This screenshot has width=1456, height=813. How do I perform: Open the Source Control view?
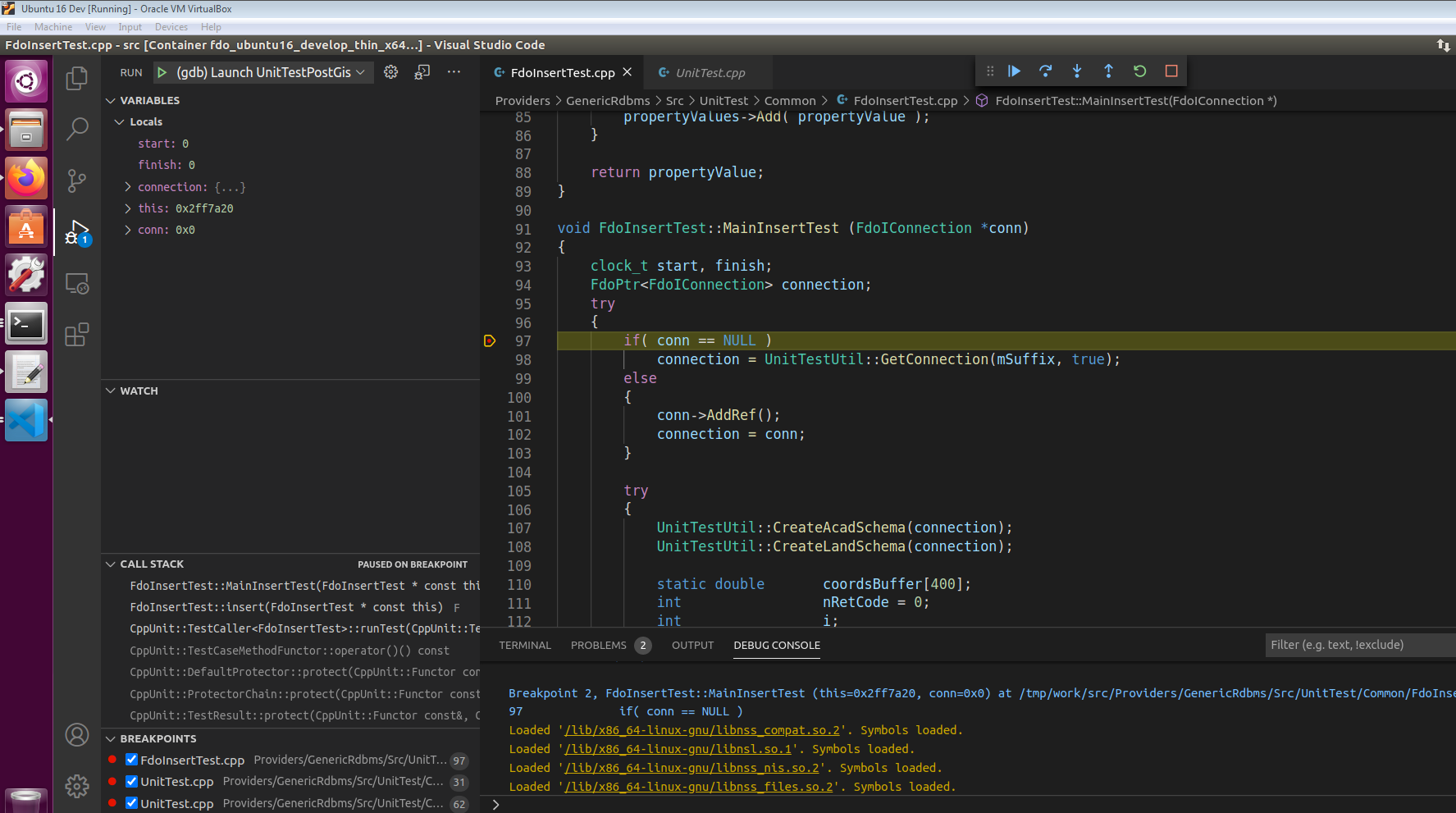pos(76,180)
